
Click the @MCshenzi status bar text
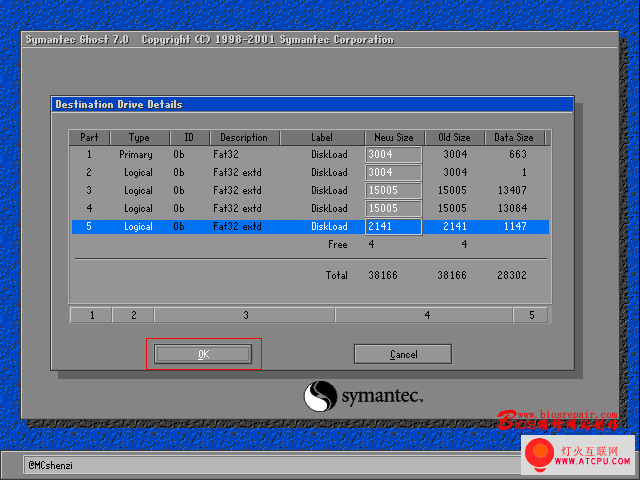point(51,465)
